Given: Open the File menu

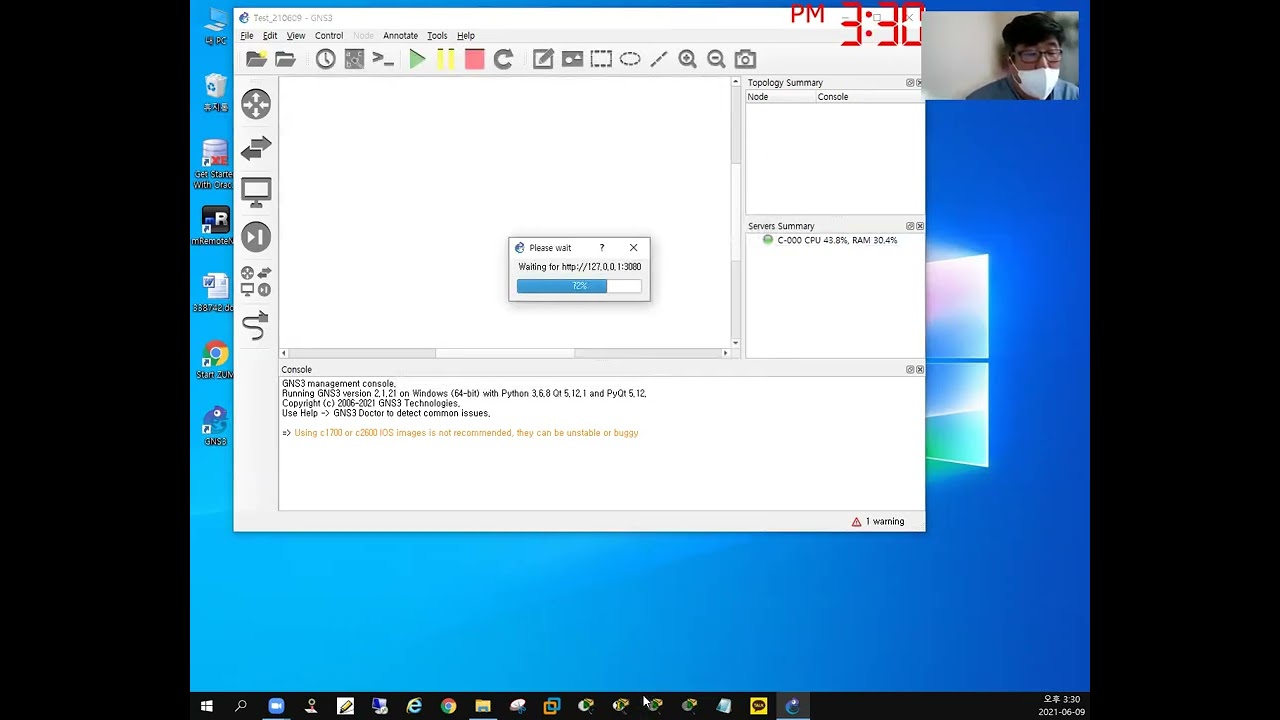Looking at the screenshot, I should pyautogui.click(x=247, y=36).
